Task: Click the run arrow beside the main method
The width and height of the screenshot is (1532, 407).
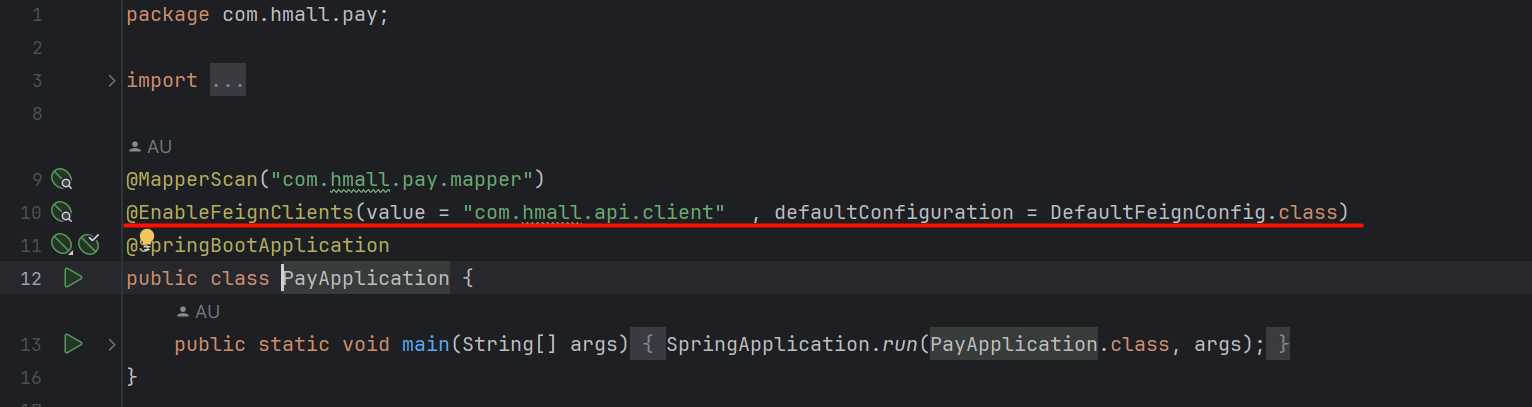Action: 72,344
